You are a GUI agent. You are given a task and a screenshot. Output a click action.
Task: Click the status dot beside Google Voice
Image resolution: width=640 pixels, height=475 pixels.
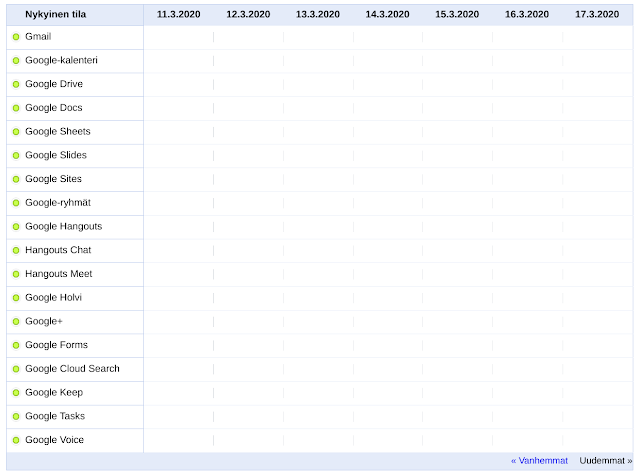(16, 440)
